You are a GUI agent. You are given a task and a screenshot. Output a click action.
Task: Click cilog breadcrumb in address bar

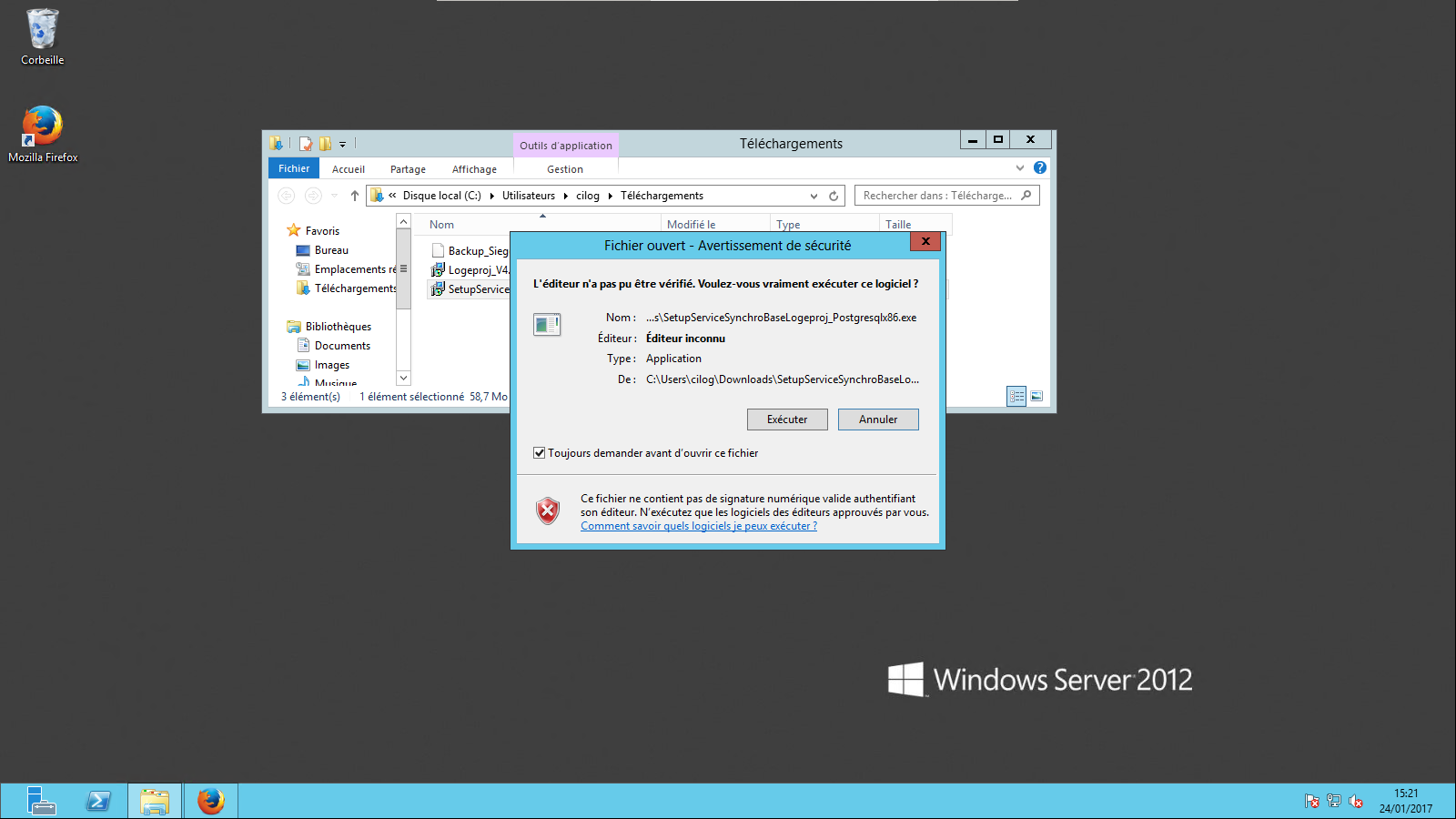(x=588, y=196)
